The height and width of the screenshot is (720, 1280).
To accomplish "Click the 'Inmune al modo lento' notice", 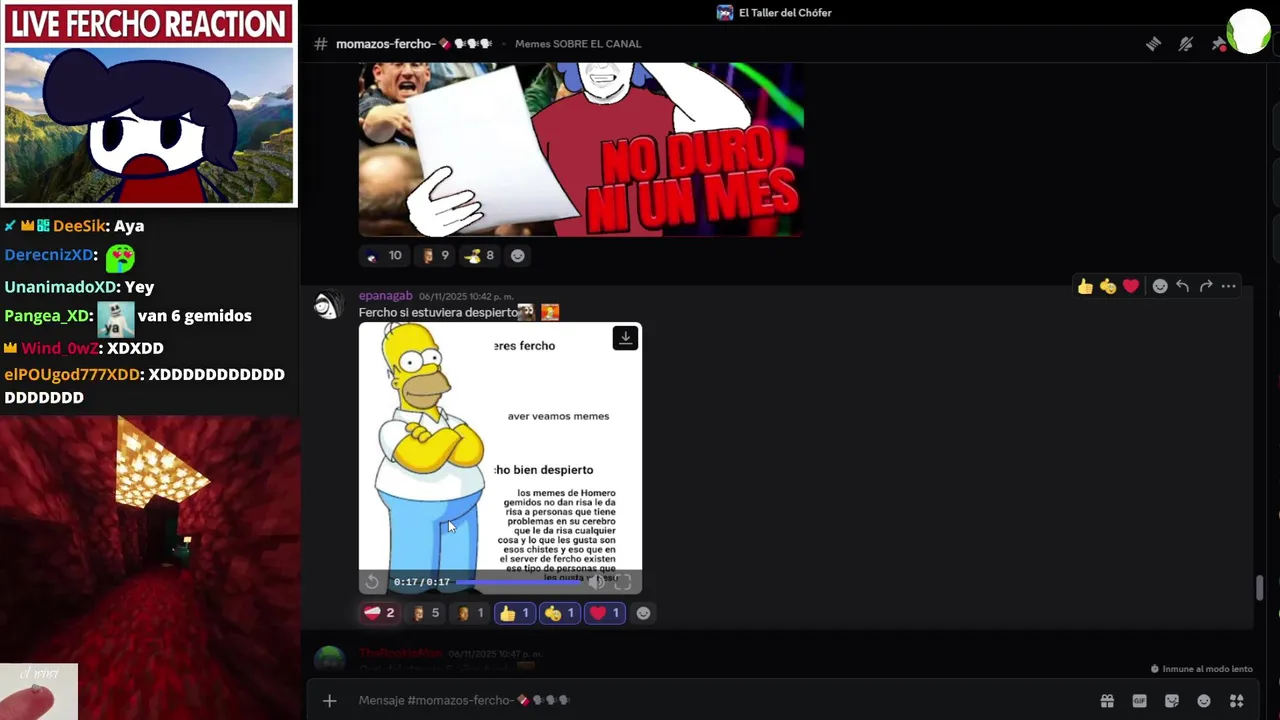I will [x=1201, y=669].
